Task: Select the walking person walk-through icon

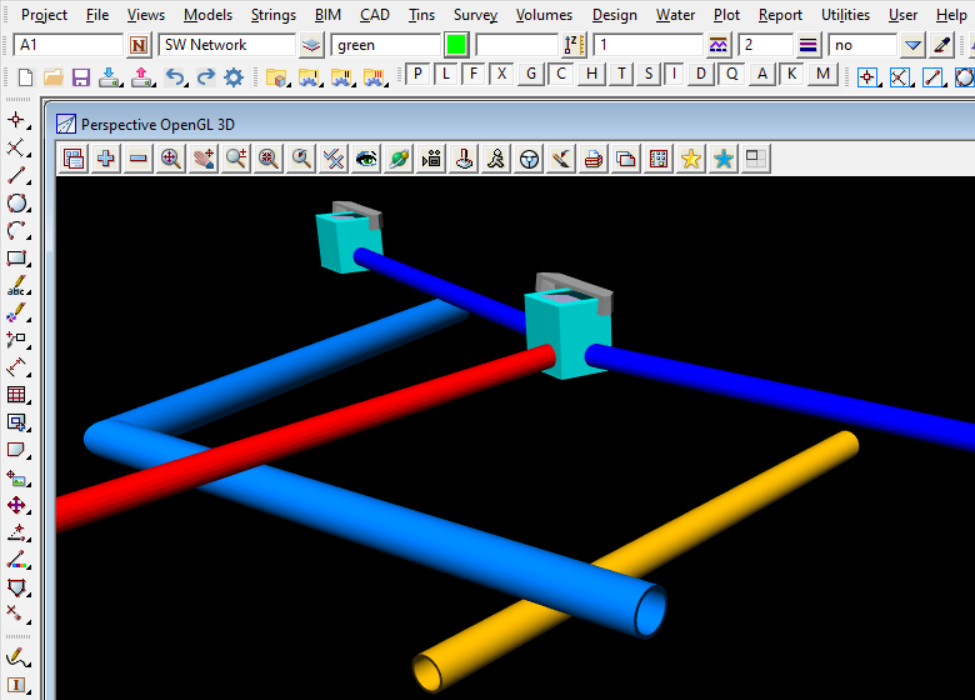Action: coord(496,159)
